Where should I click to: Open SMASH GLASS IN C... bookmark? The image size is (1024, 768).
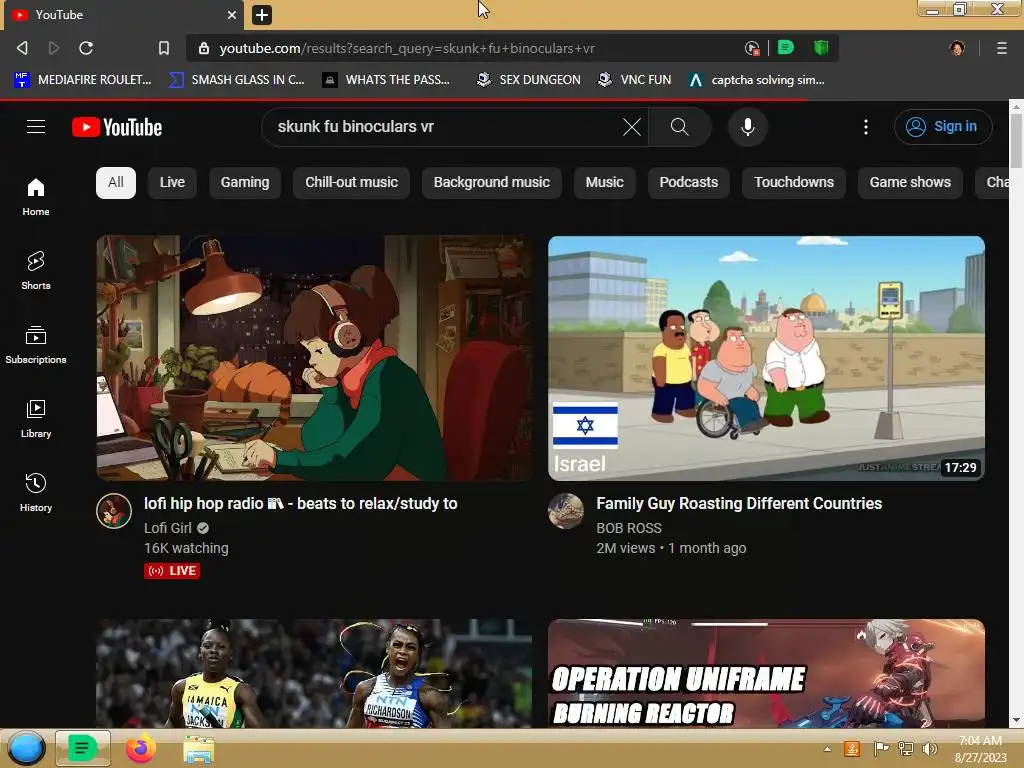point(237,80)
